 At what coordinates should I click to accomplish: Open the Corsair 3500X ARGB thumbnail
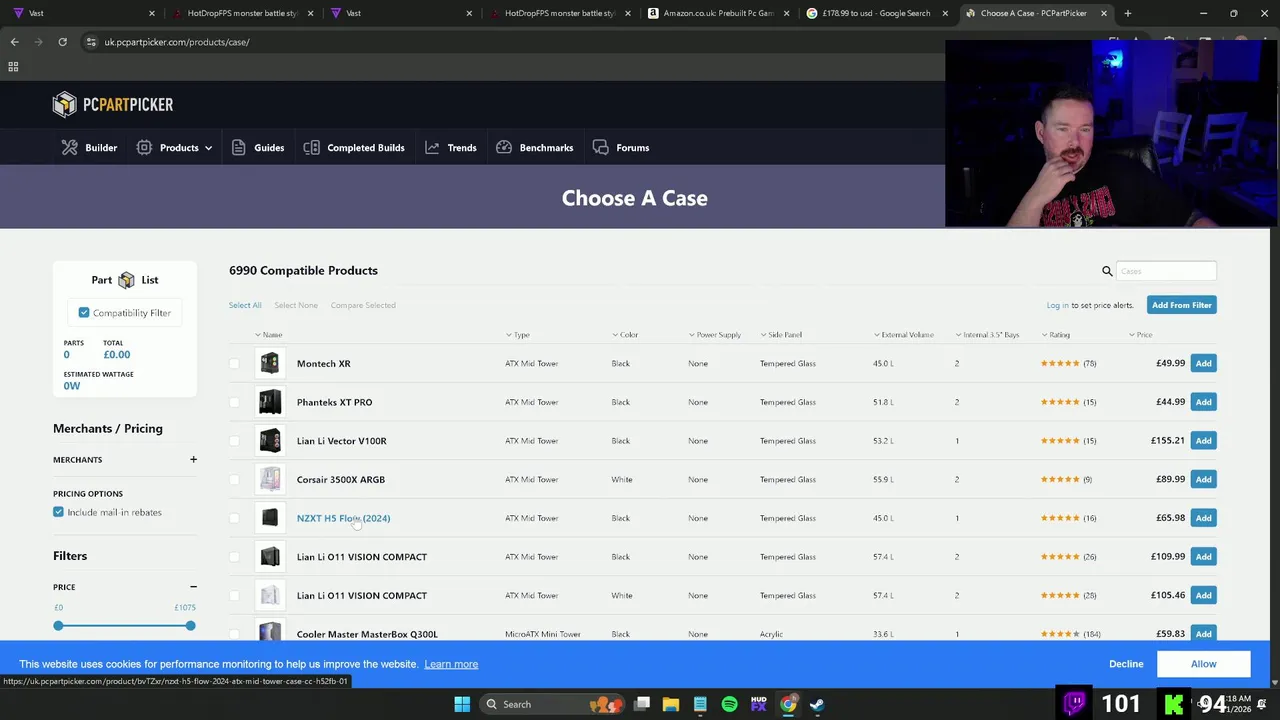(269, 480)
